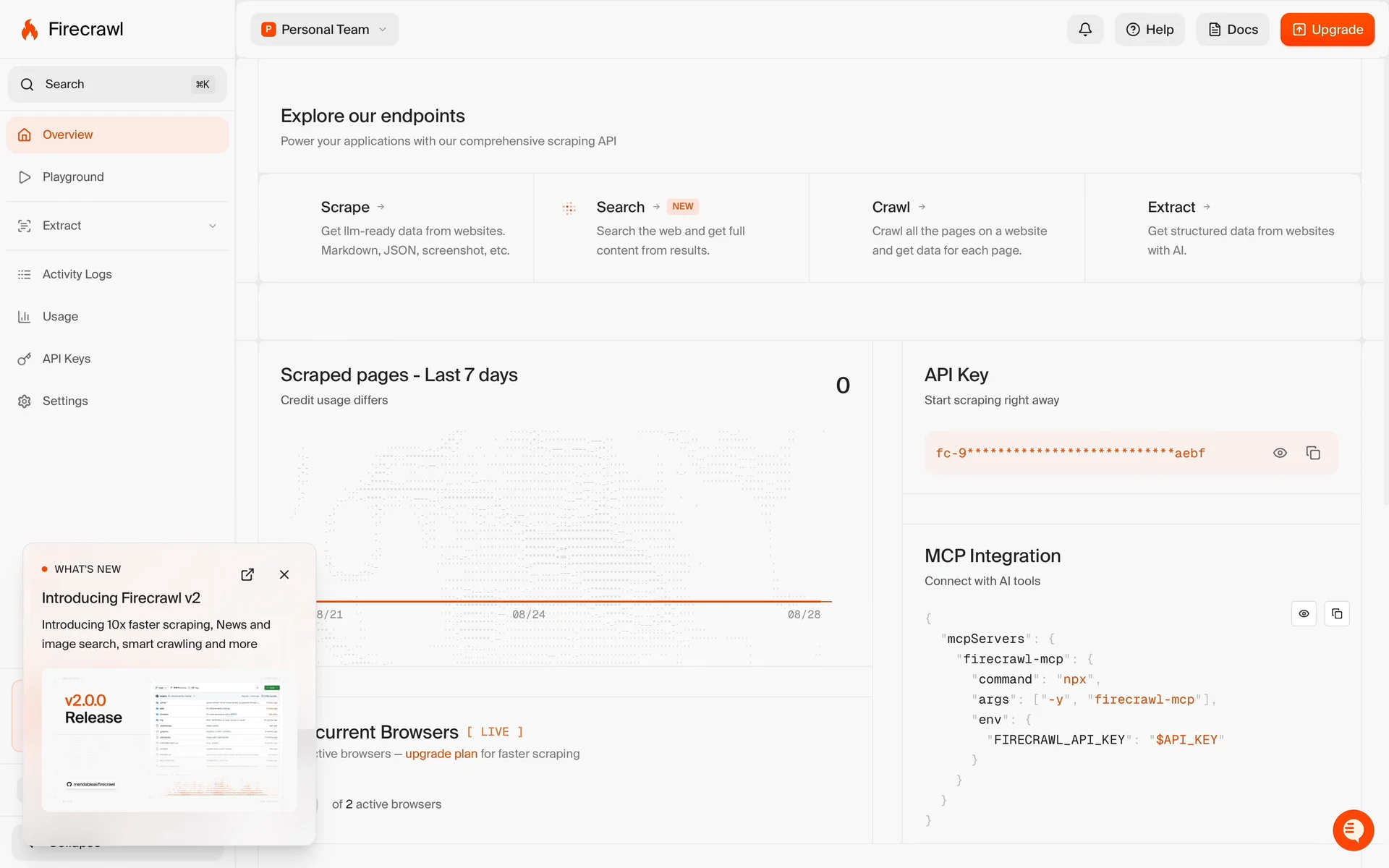Screen dimensions: 1389x868
Task: Click the sidebar Search field
Action: pos(117,85)
